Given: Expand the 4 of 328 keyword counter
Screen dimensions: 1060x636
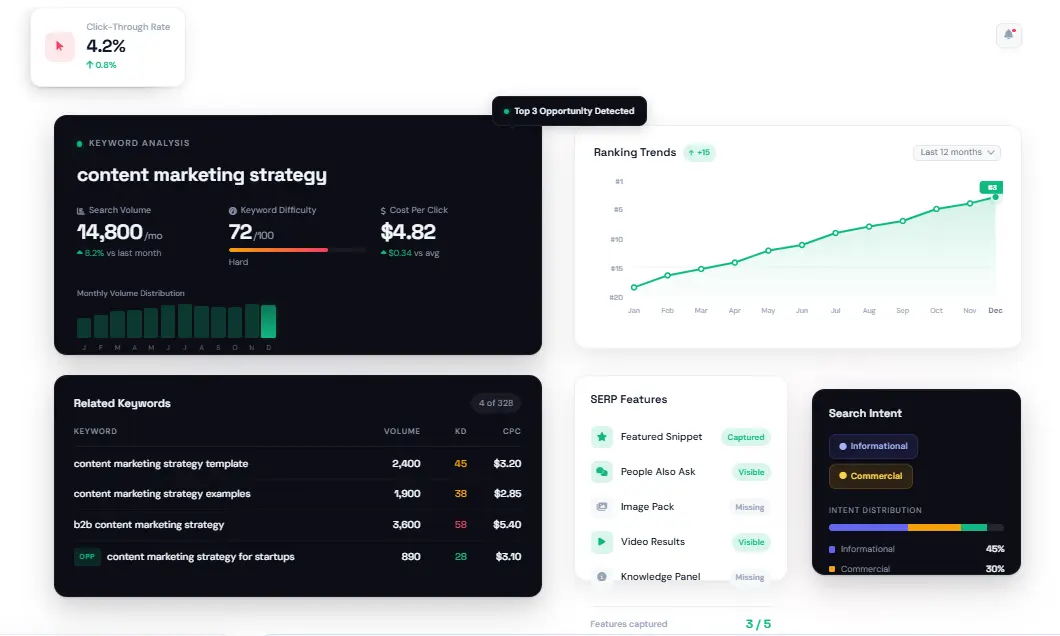Looking at the screenshot, I should pyautogui.click(x=496, y=402).
